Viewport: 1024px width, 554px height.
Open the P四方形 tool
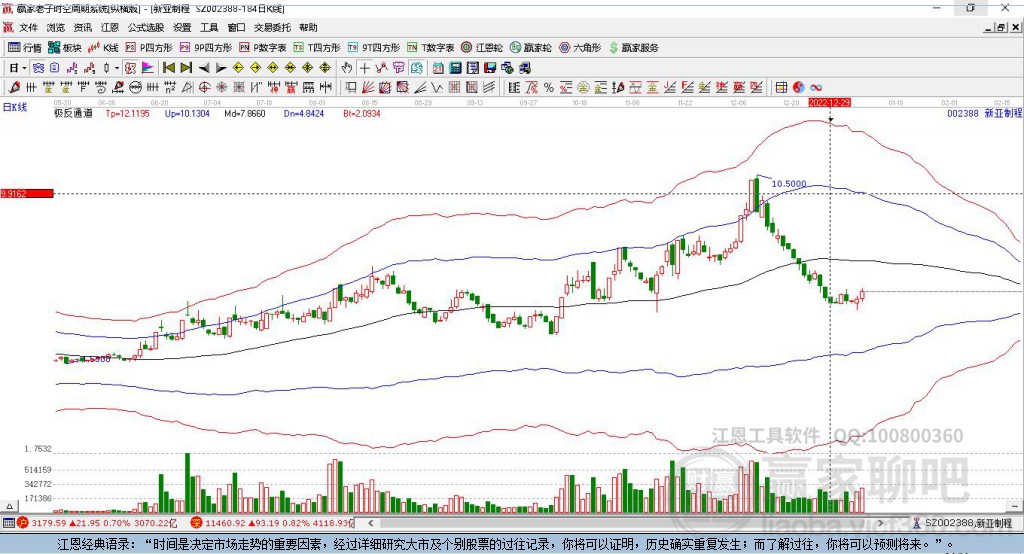(x=149, y=48)
